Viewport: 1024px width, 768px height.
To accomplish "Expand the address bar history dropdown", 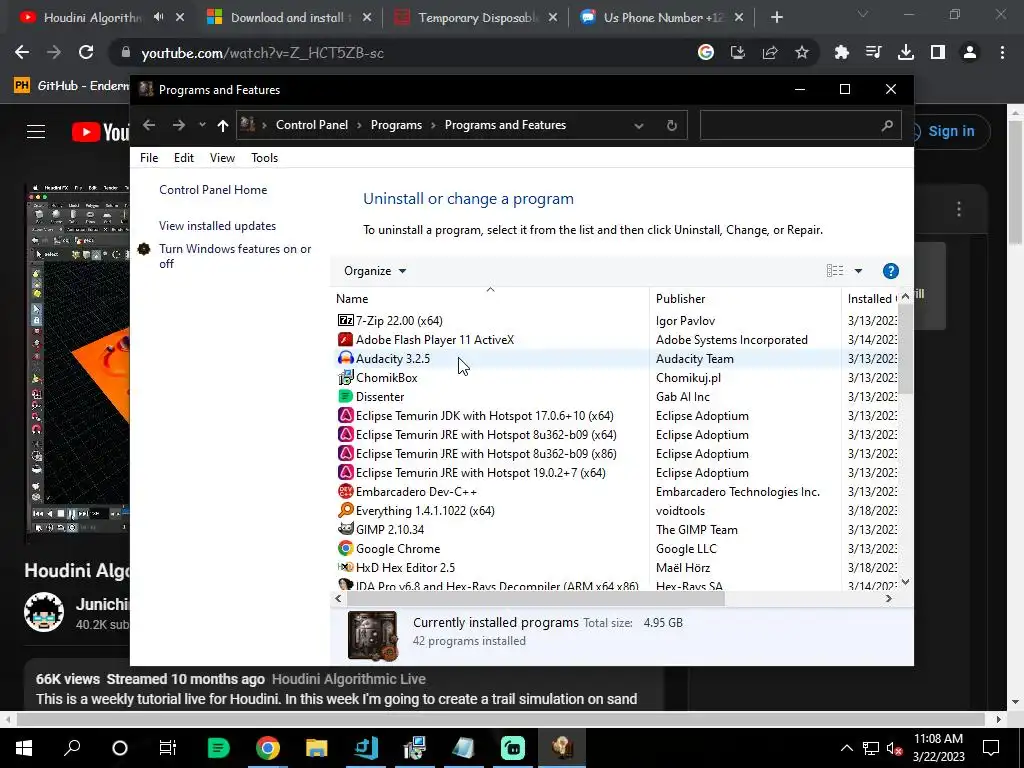I will pyautogui.click(x=639, y=125).
